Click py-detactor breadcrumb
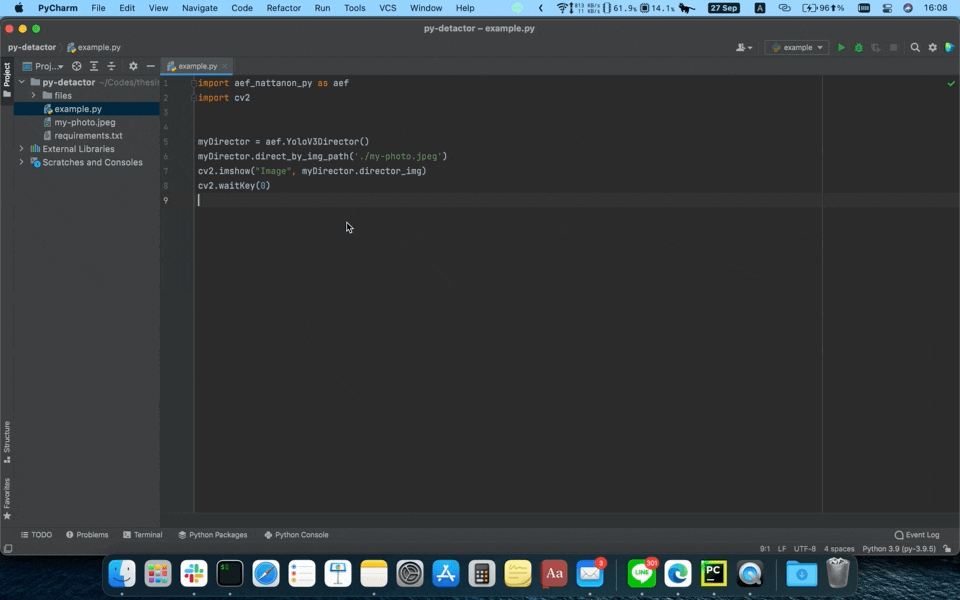 32,47
